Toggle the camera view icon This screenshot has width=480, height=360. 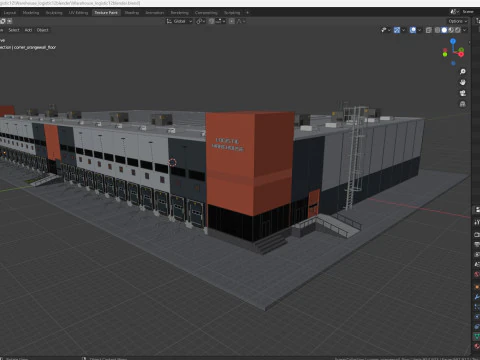(x=463, y=93)
